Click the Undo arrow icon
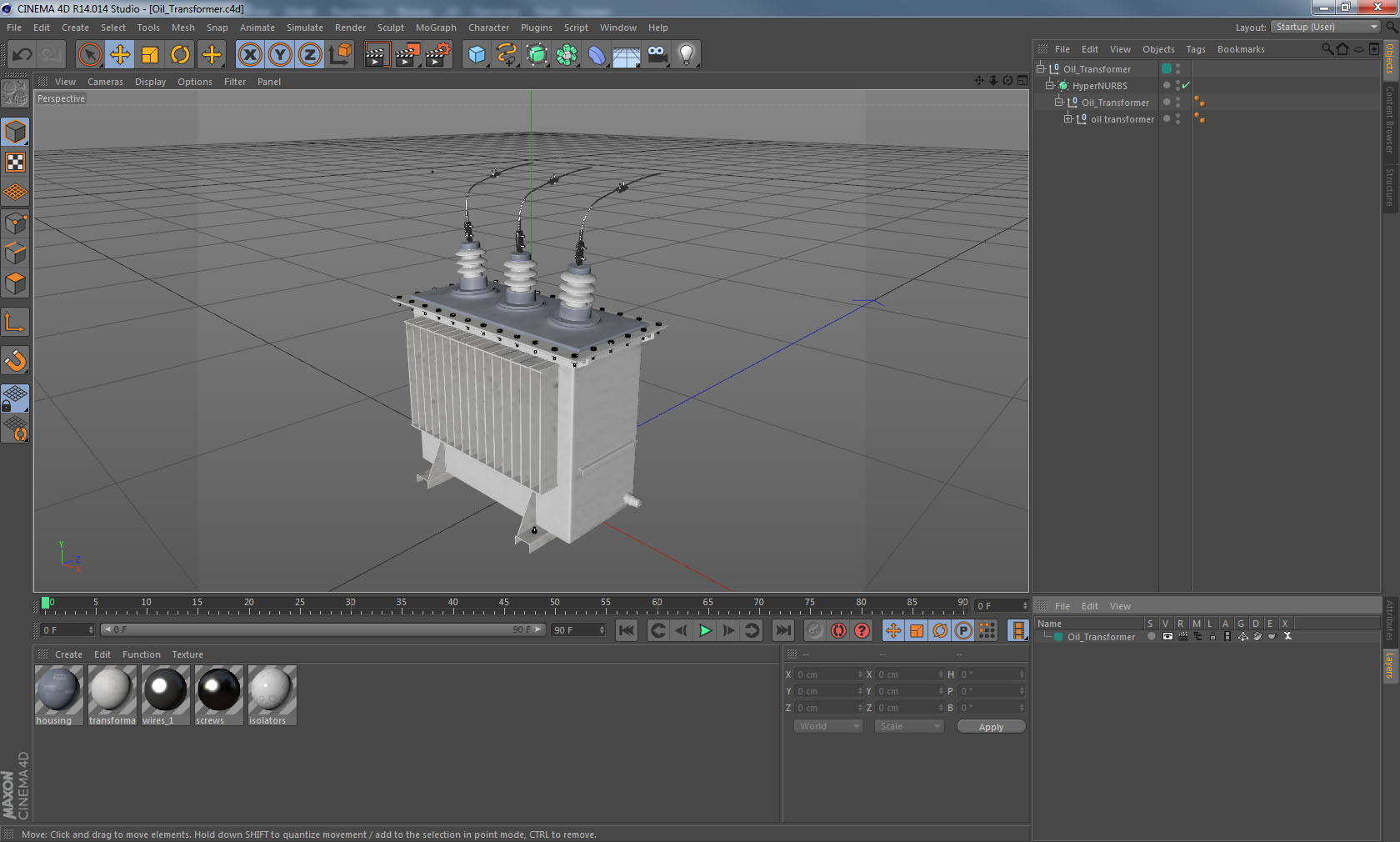Image resolution: width=1400 pixels, height=842 pixels. tap(22, 55)
